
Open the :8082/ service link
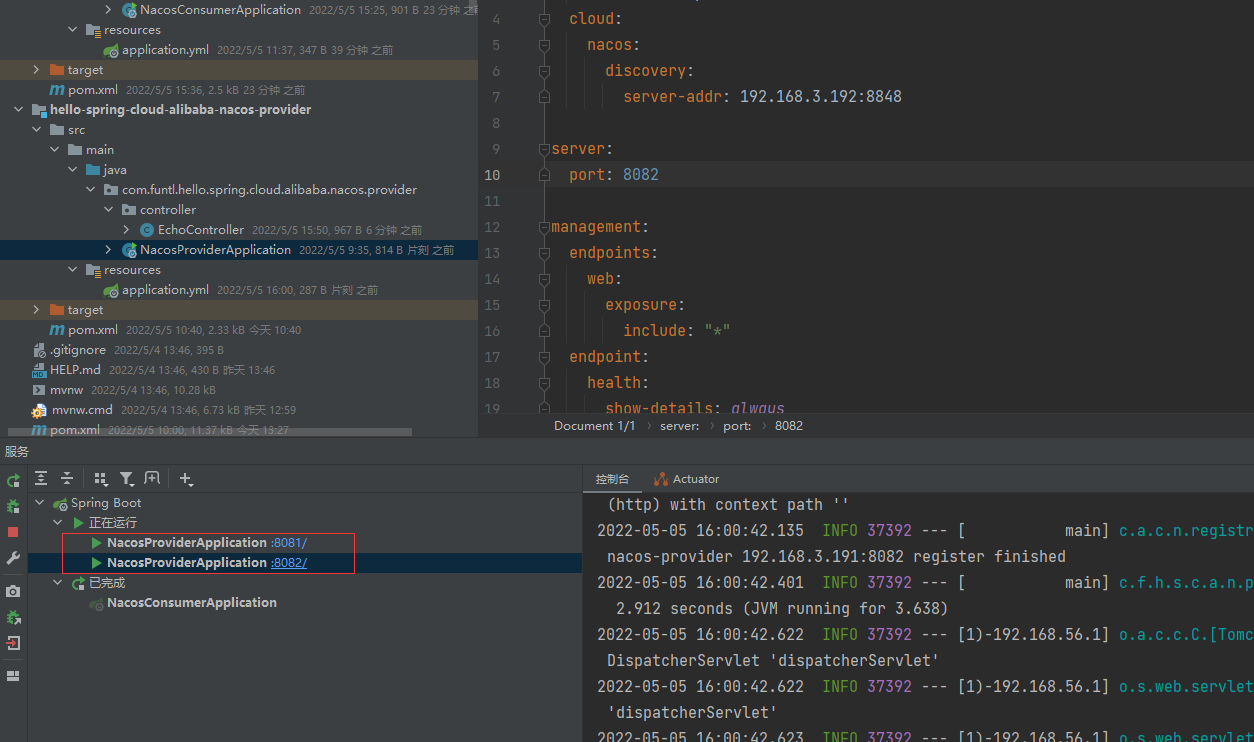(289, 563)
